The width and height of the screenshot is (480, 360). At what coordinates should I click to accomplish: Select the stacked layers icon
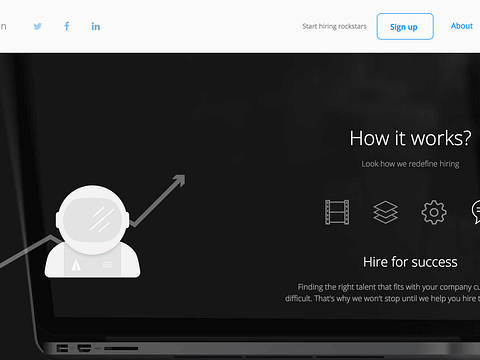point(385,212)
